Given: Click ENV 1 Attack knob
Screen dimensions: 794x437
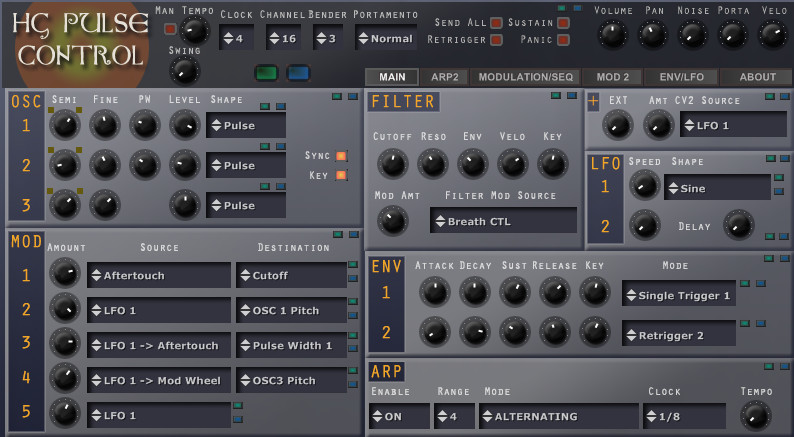Looking at the screenshot, I should [x=434, y=292].
